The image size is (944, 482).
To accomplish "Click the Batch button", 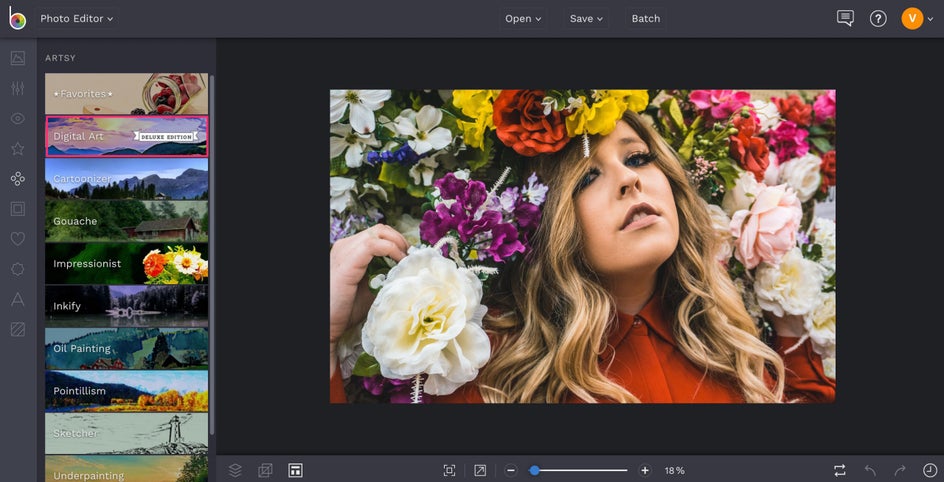I will tap(645, 18).
